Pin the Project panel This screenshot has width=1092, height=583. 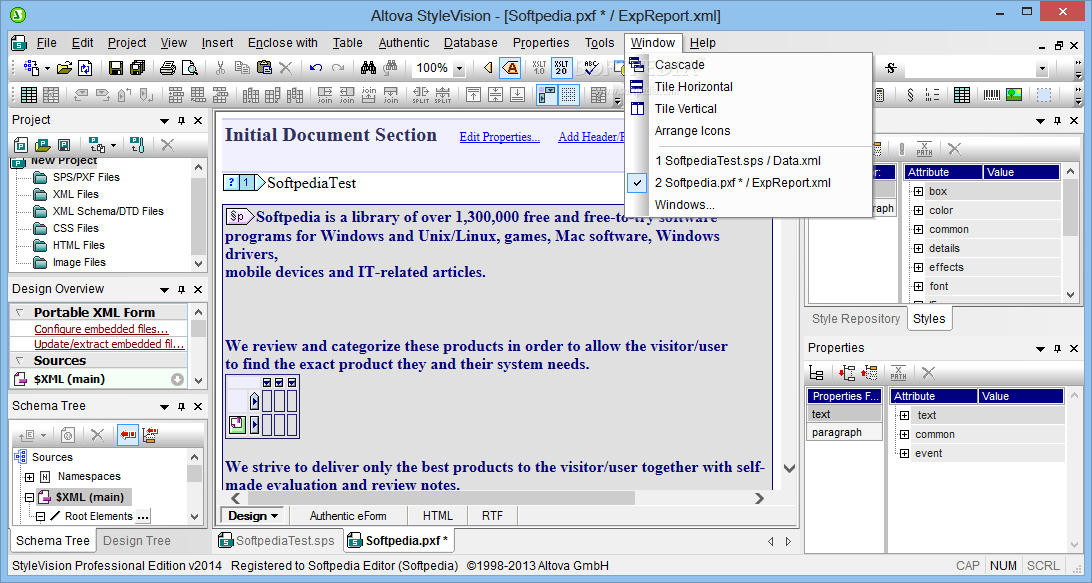(x=181, y=121)
